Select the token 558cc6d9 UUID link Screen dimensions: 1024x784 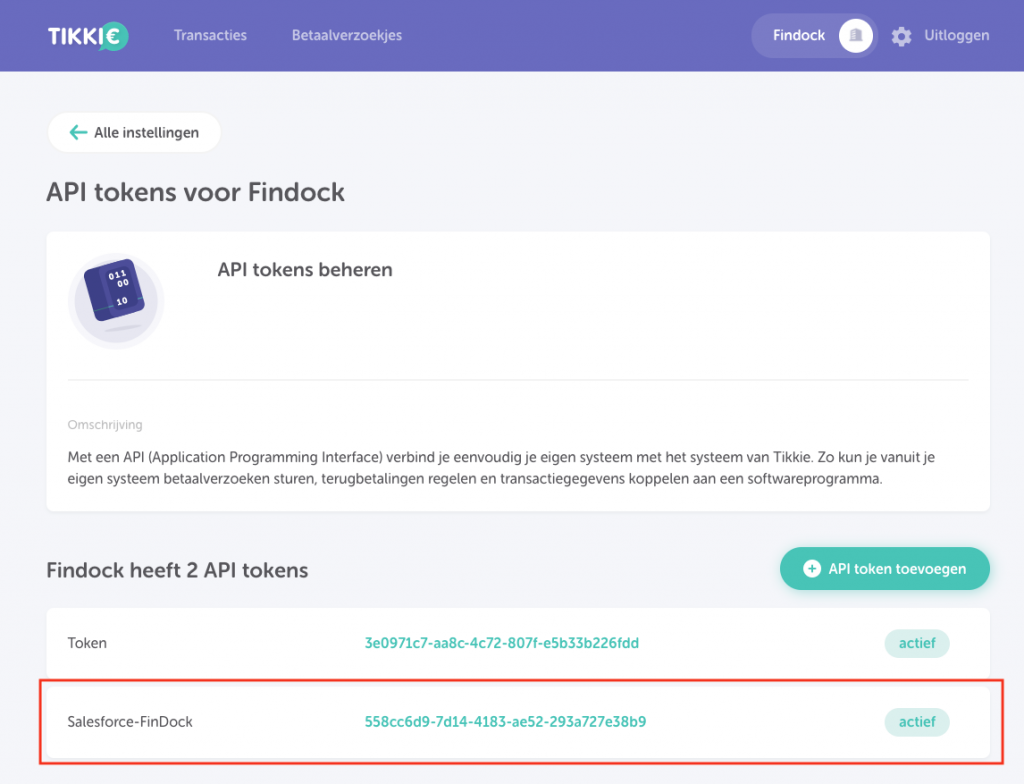click(505, 721)
